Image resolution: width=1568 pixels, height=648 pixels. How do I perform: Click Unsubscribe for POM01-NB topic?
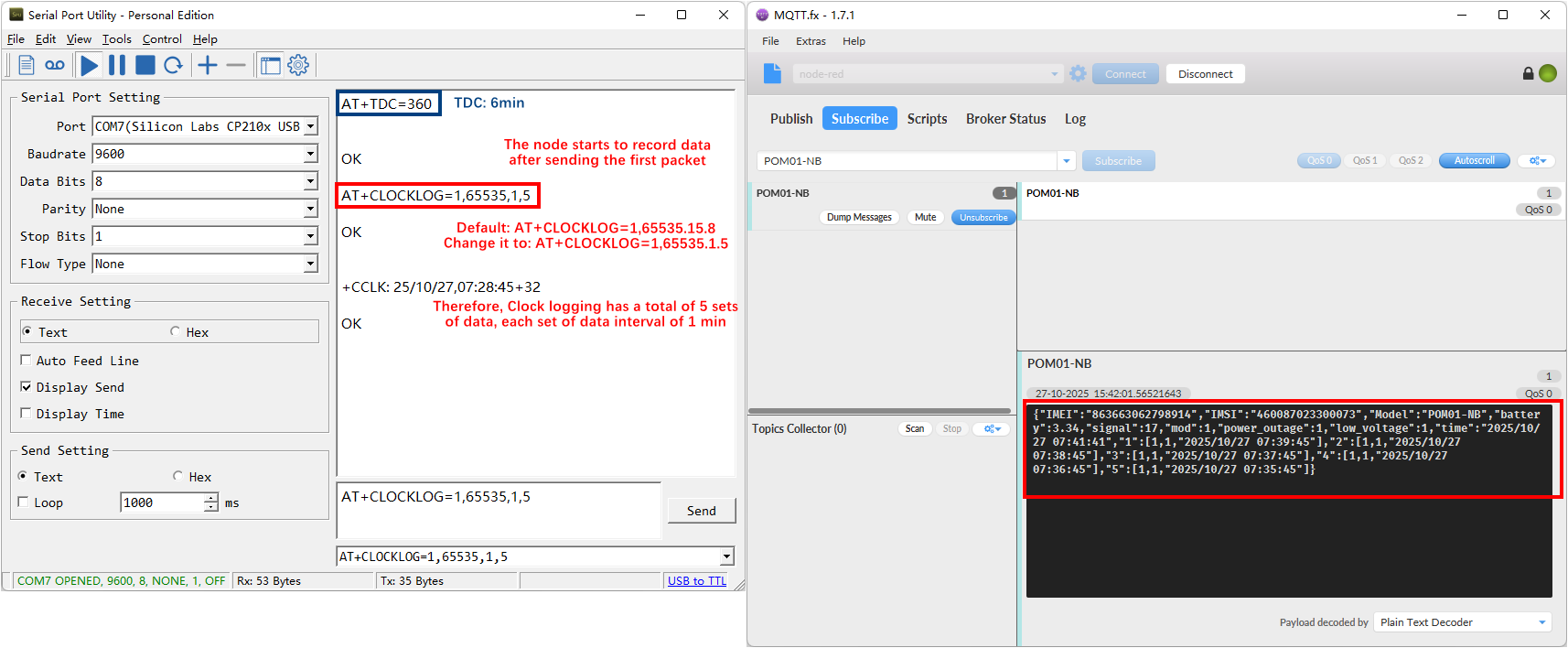983,218
